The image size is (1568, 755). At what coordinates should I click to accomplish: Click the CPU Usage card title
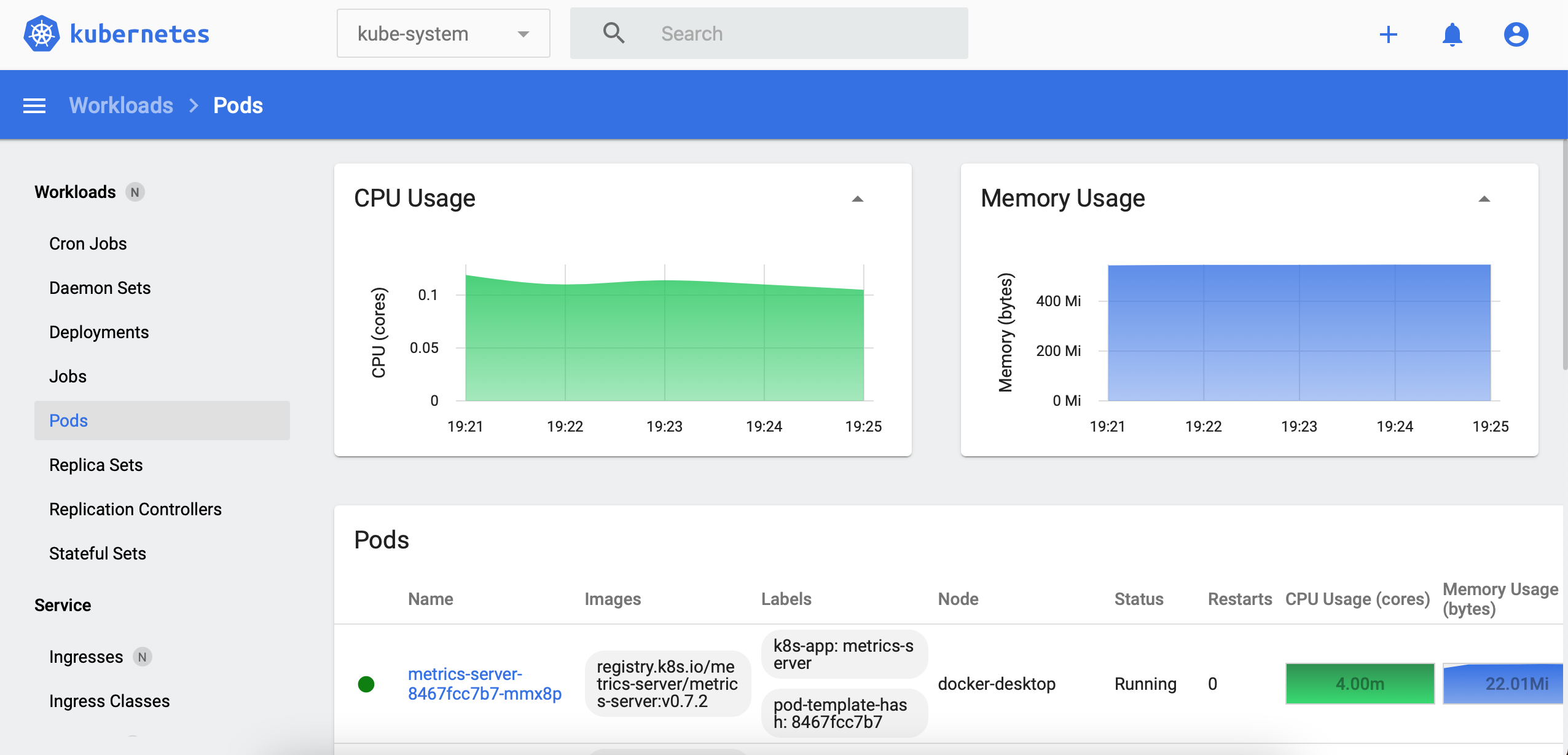coord(415,198)
